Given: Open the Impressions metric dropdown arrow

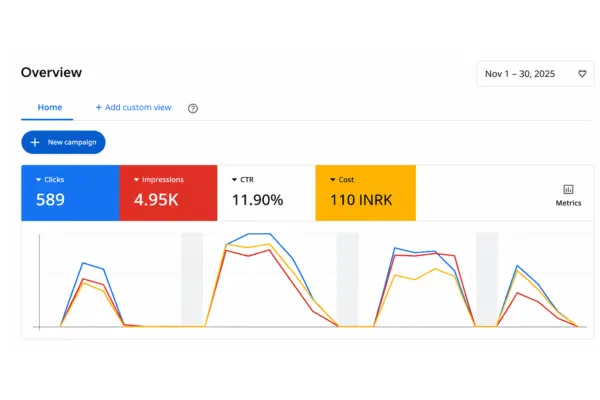Looking at the screenshot, I should point(136,180).
